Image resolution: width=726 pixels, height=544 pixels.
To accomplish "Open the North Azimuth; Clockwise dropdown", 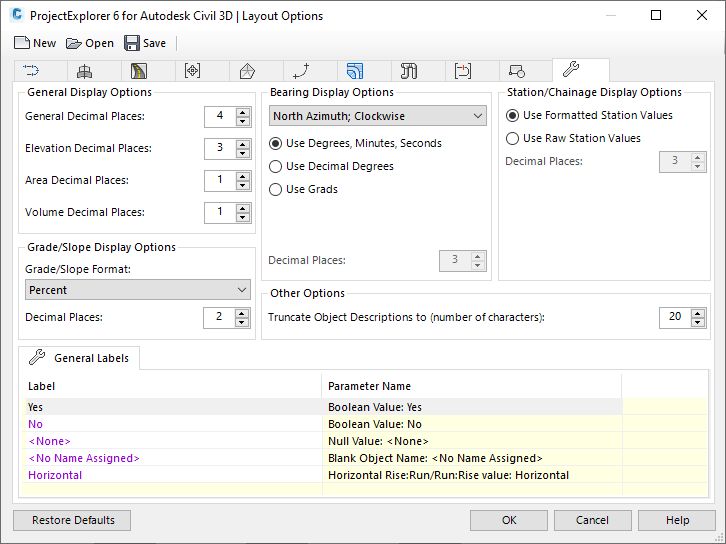I will [x=378, y=116].
